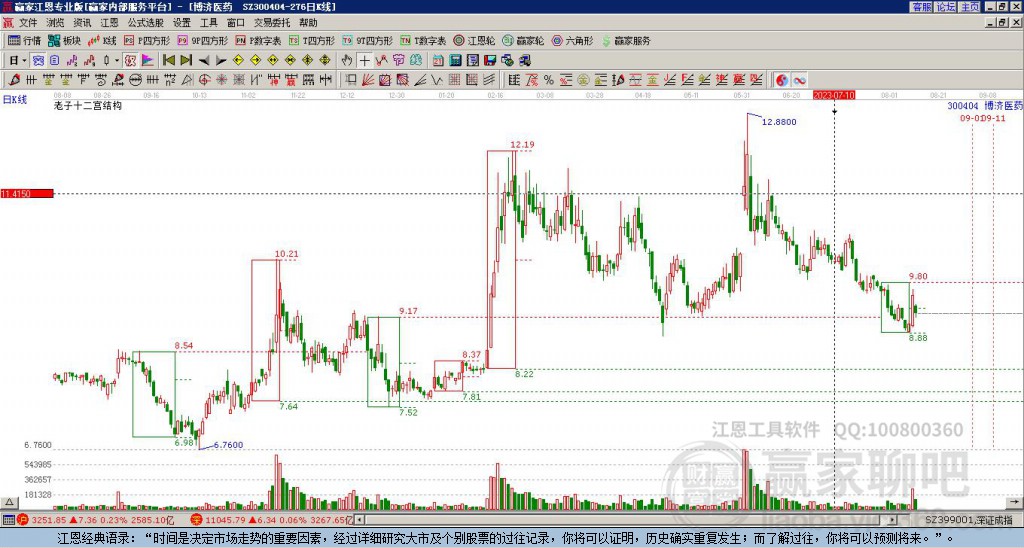
Task: Select the hand pan tool
Action: (347, 60)
